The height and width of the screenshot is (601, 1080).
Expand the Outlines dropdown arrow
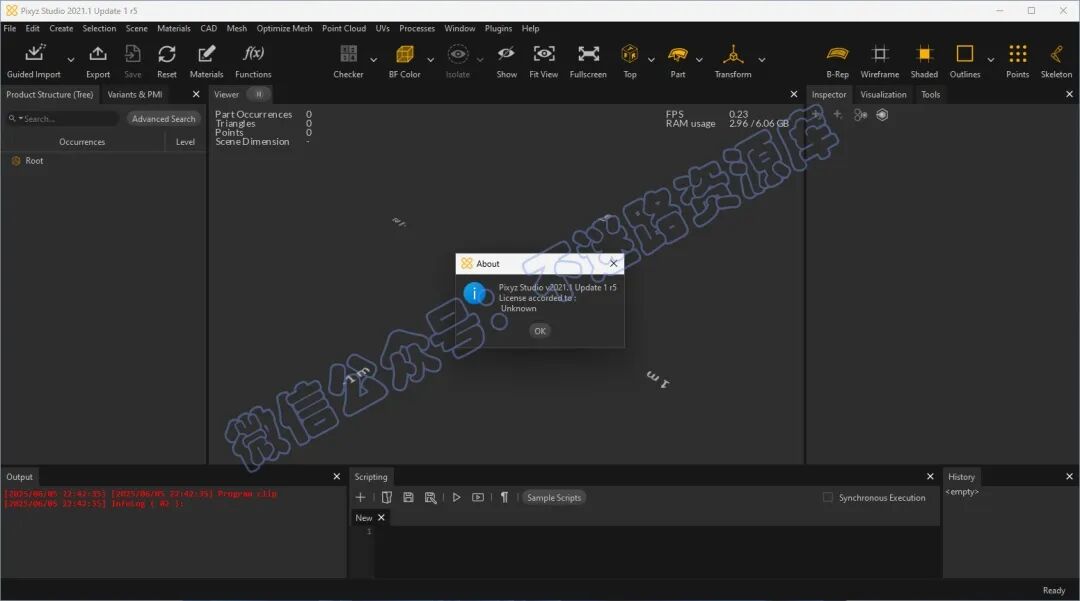pyautogui.click(x=990, y=60)
